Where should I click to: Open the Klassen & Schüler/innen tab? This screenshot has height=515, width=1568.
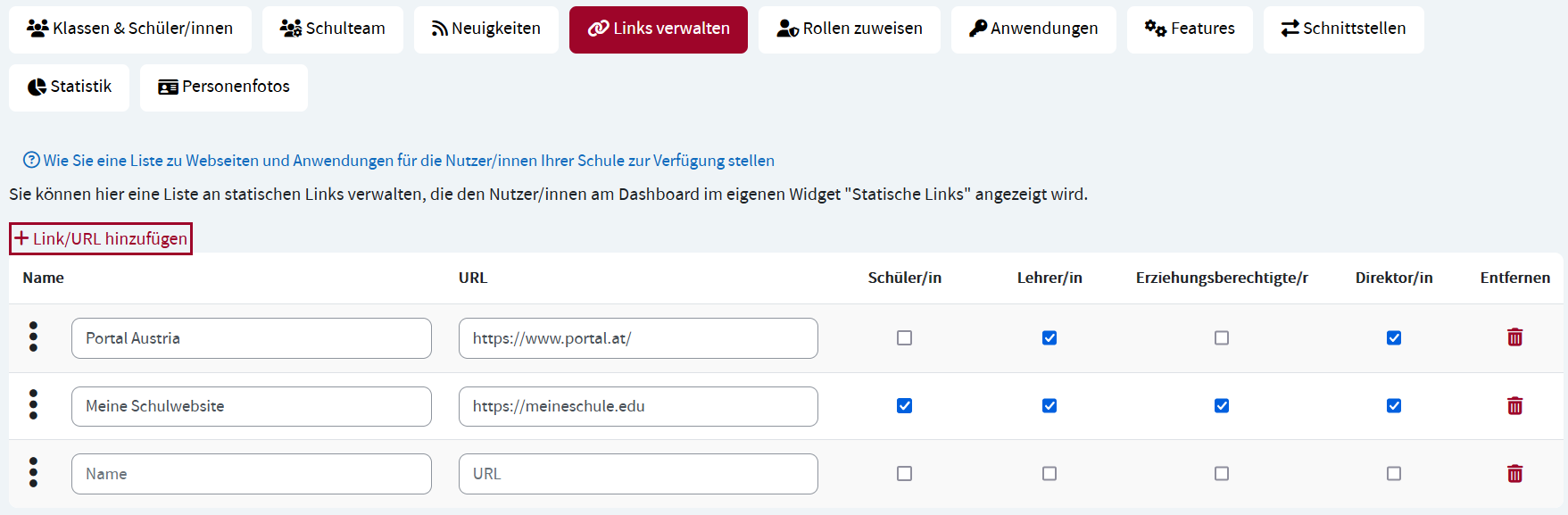coord(130,29)
